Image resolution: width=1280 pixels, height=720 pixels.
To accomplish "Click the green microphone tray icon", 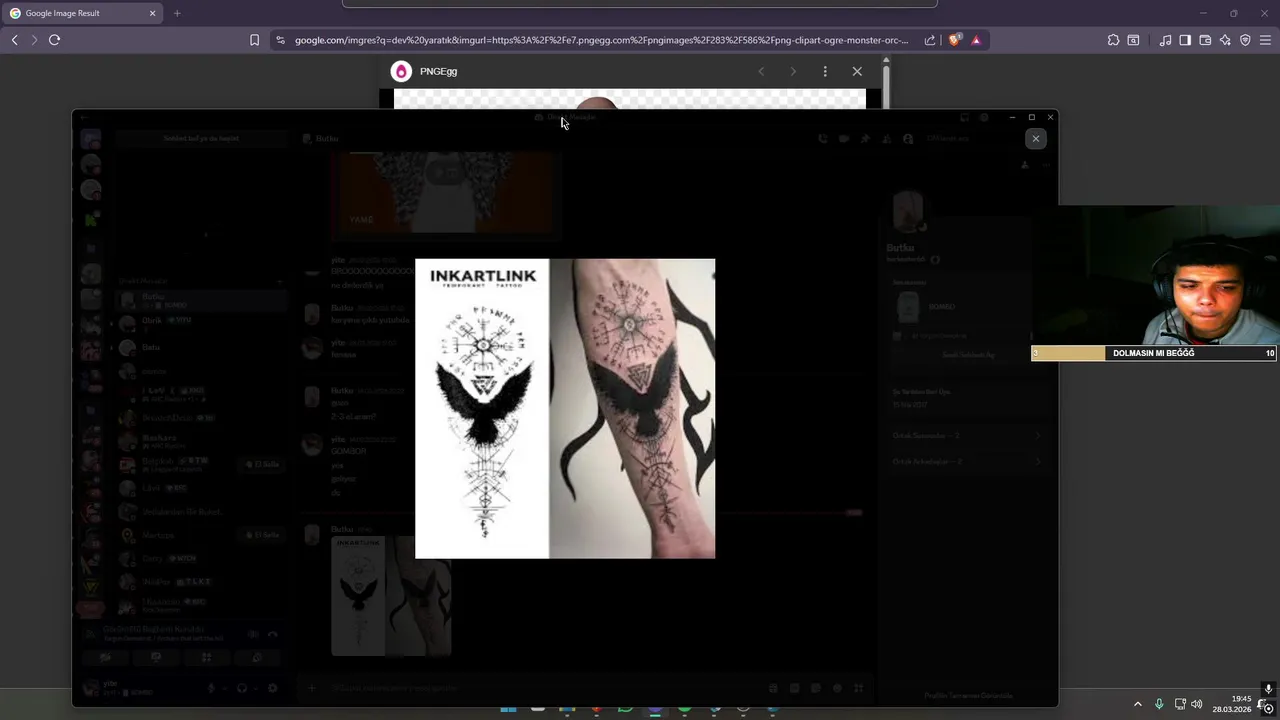I will pos(1159,704).
